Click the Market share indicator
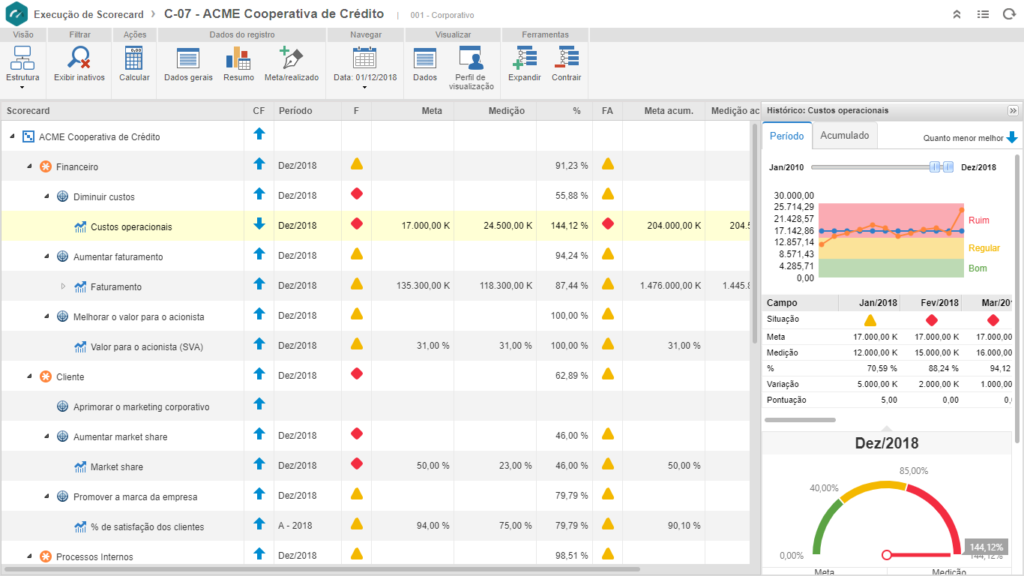Image resolution: width=1024 pixels, height=576 pixels. pos(116,467)
